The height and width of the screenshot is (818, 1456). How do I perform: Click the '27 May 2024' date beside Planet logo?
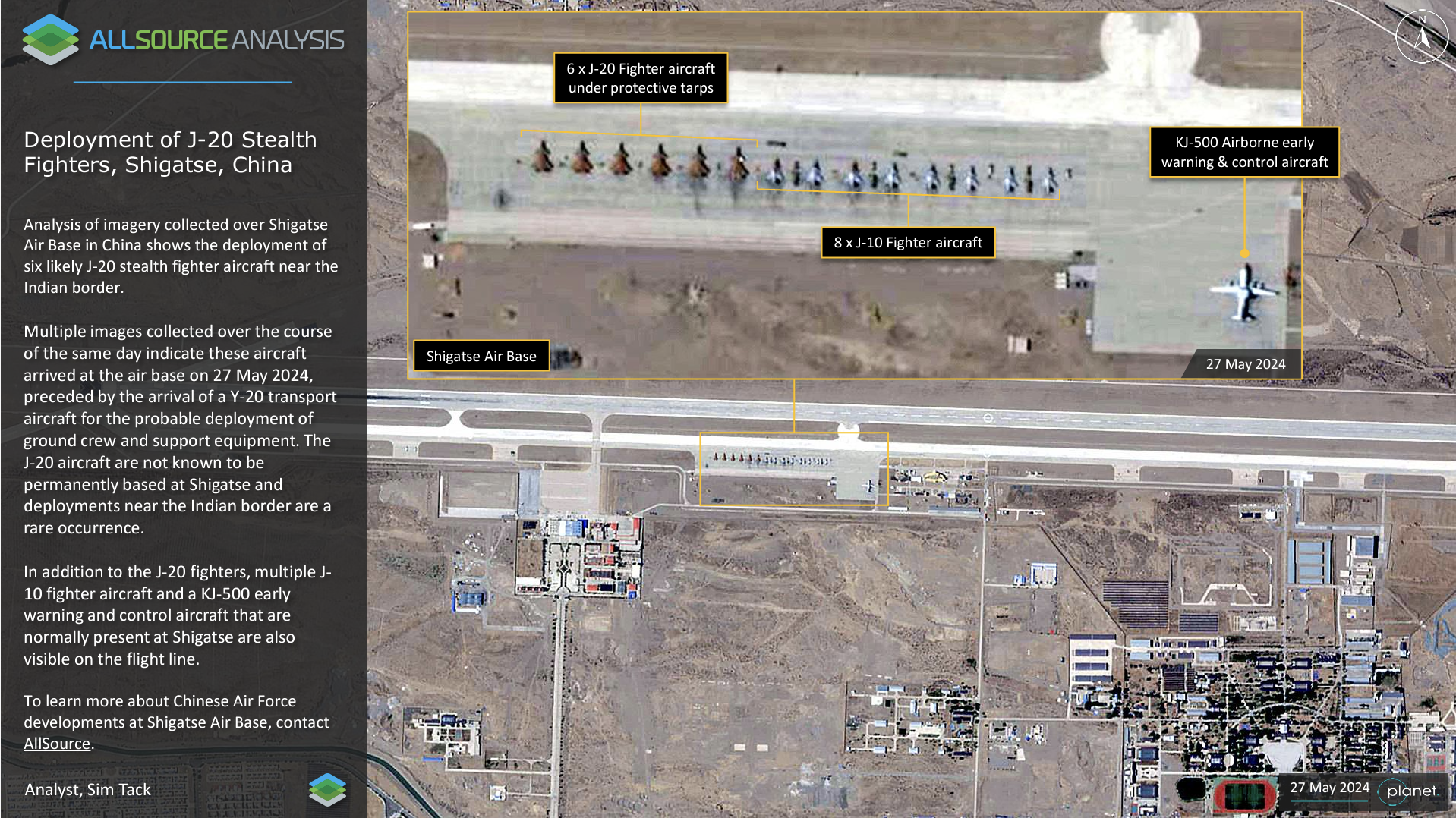point(1329,788)
